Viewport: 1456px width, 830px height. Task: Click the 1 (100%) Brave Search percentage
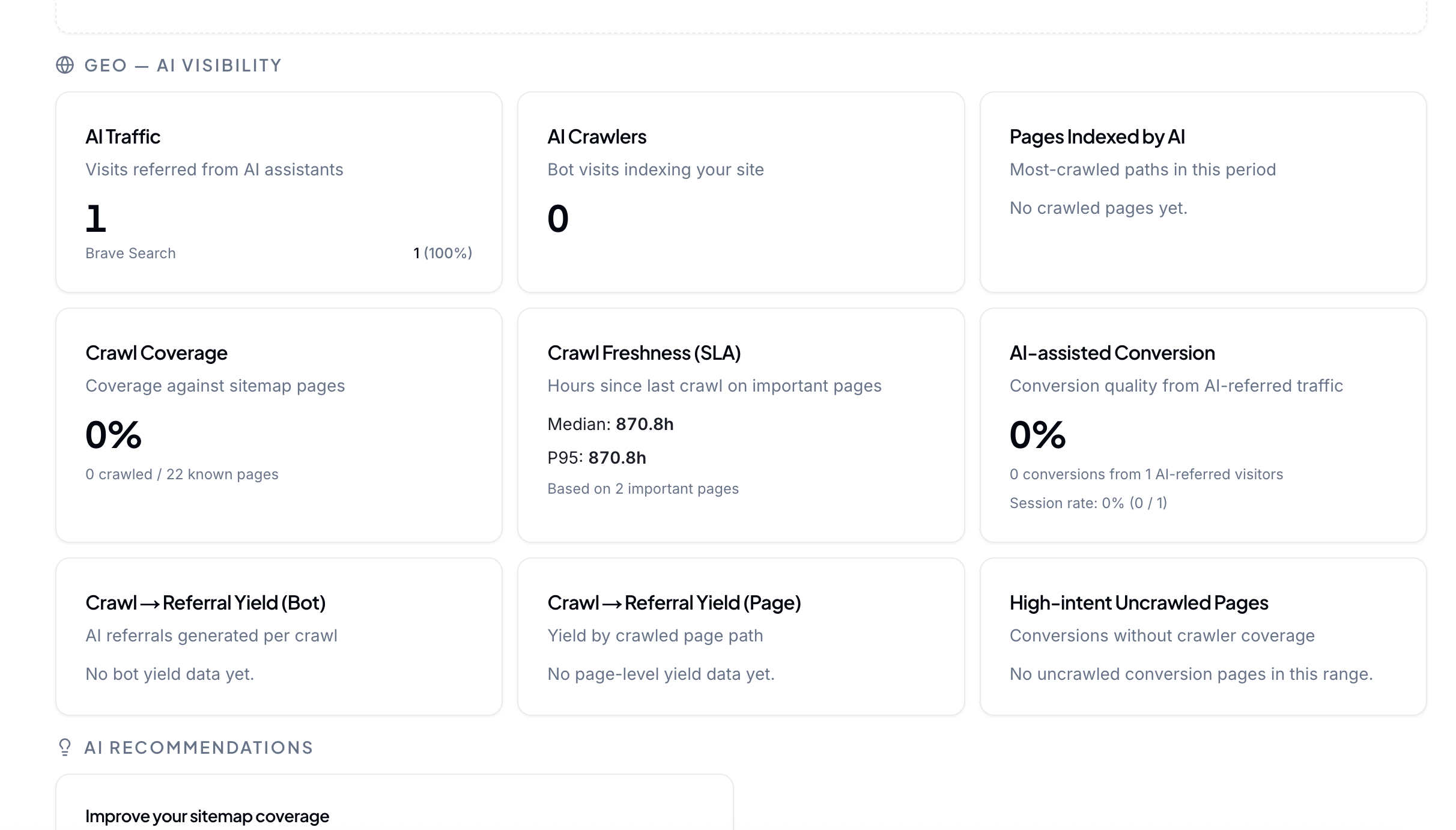[442, 253]
